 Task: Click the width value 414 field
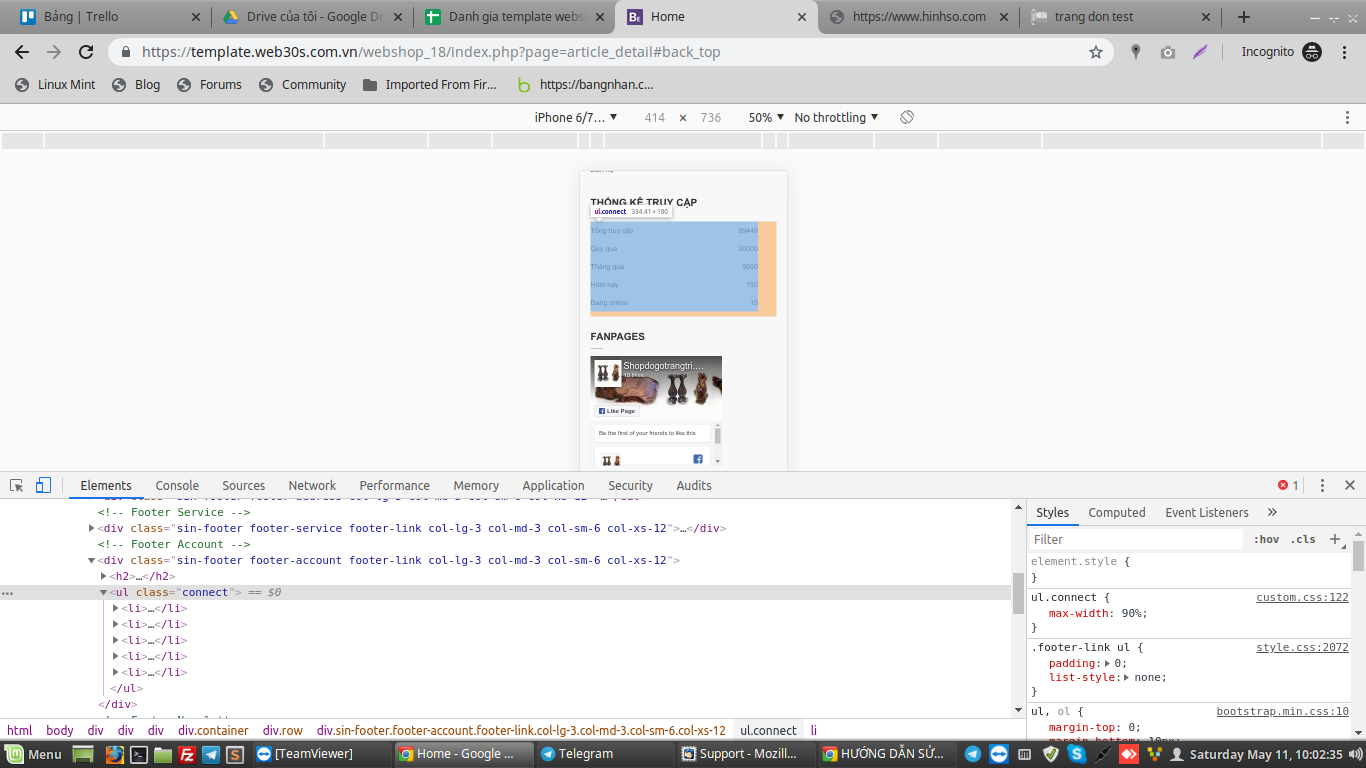pos(655,117)
